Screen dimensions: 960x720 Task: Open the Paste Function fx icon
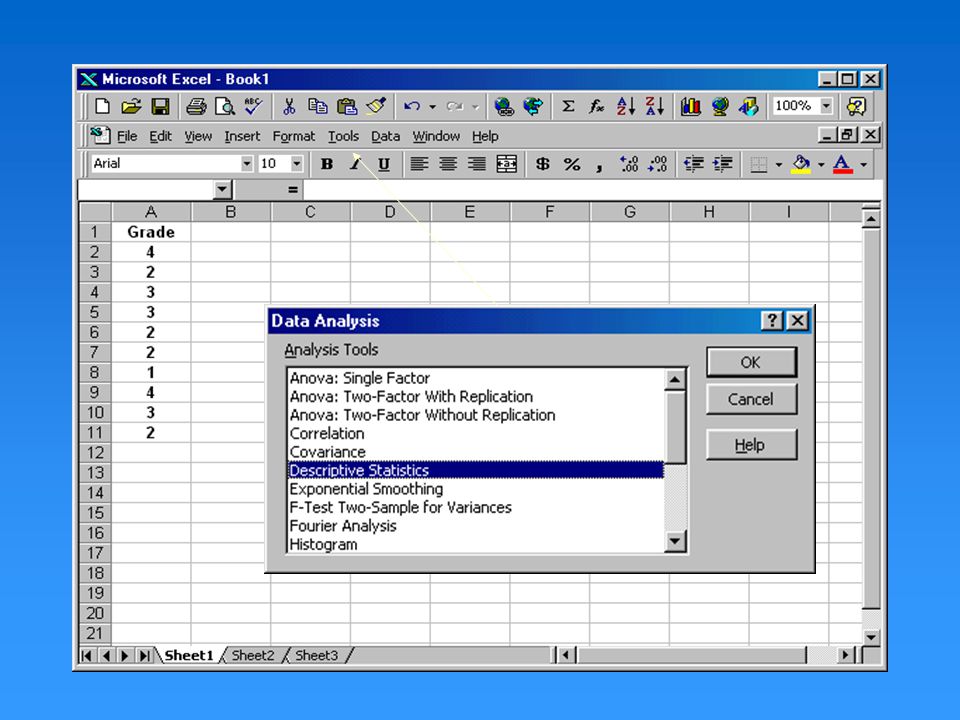coord(596,107)
